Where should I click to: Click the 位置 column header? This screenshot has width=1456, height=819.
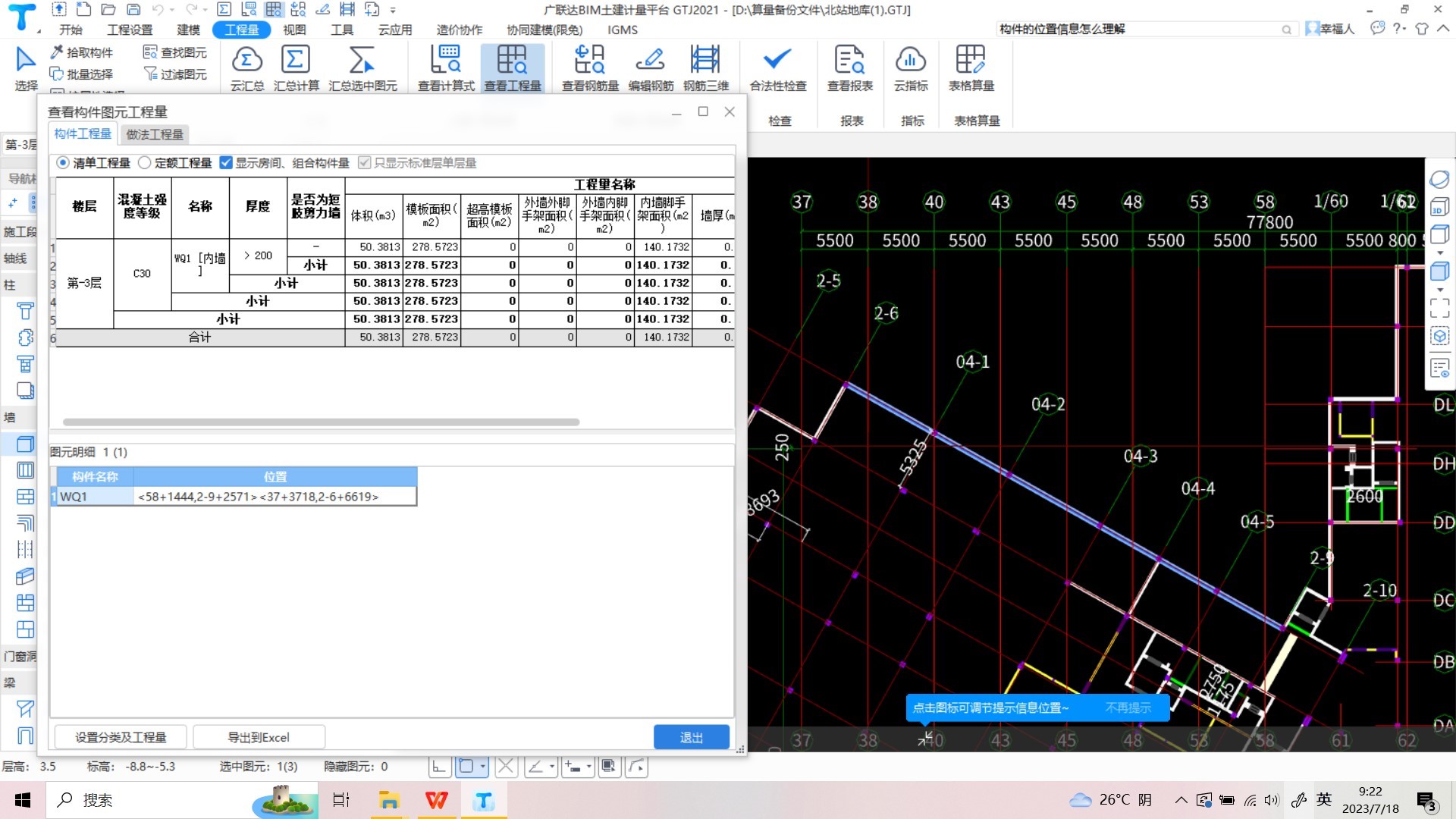pos(275,476)
